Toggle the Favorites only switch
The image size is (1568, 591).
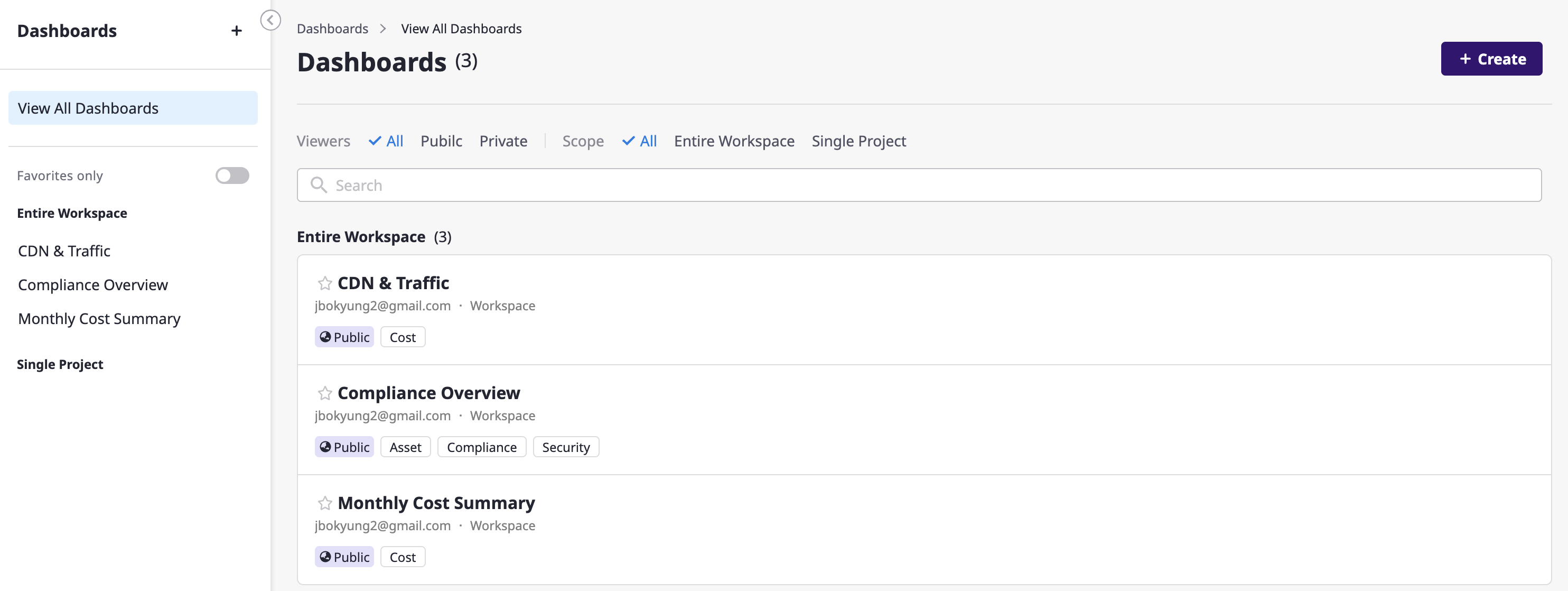[232, 176]
